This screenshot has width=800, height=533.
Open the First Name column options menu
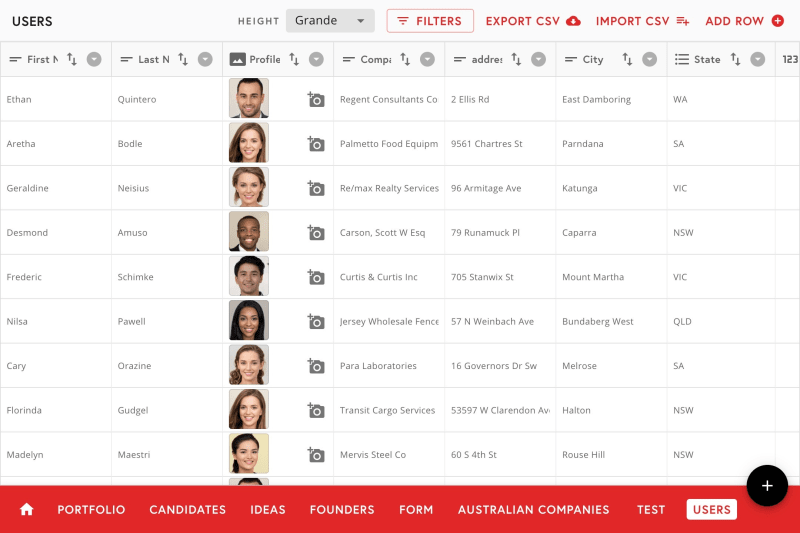point(94,59)
